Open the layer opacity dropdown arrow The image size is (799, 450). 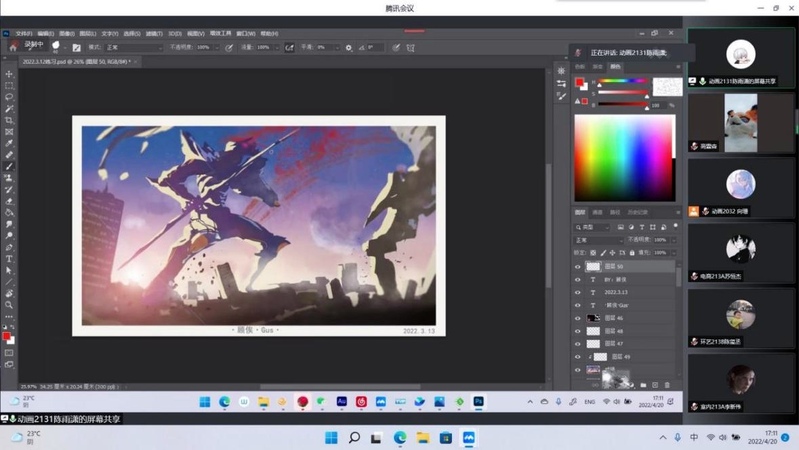[674, 240]
